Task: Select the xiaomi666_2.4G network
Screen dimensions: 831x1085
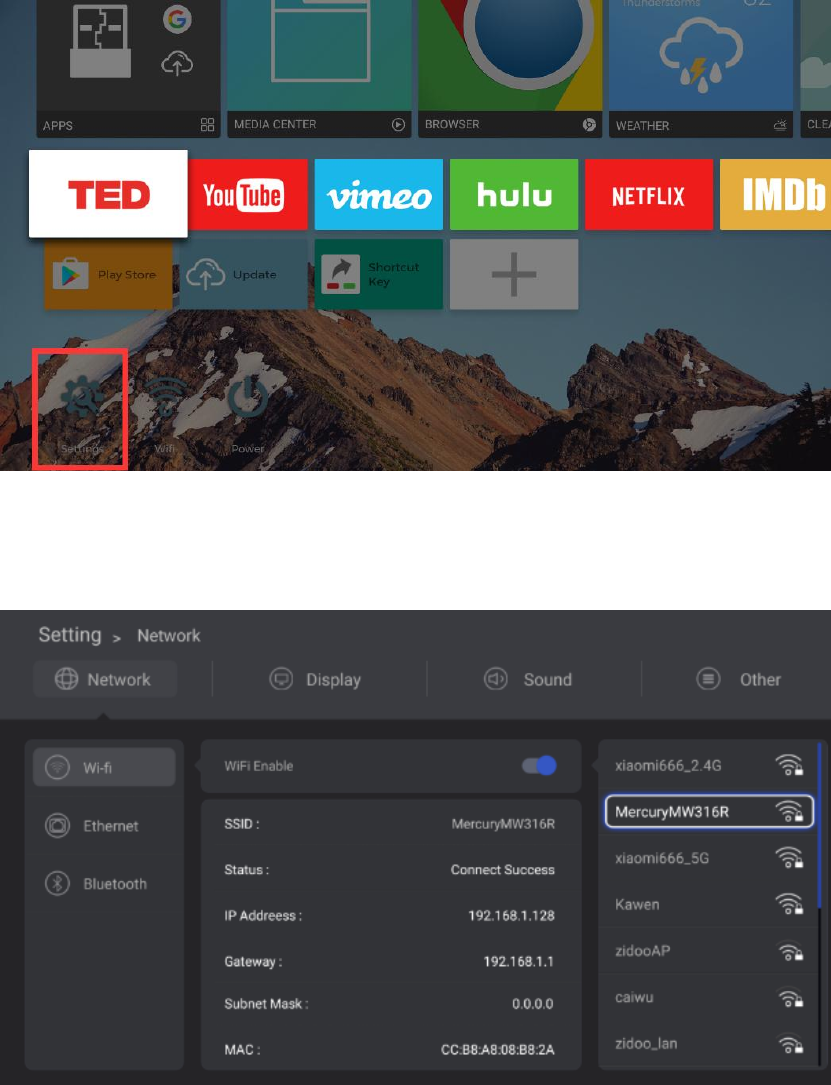Action: click(708, 765)
